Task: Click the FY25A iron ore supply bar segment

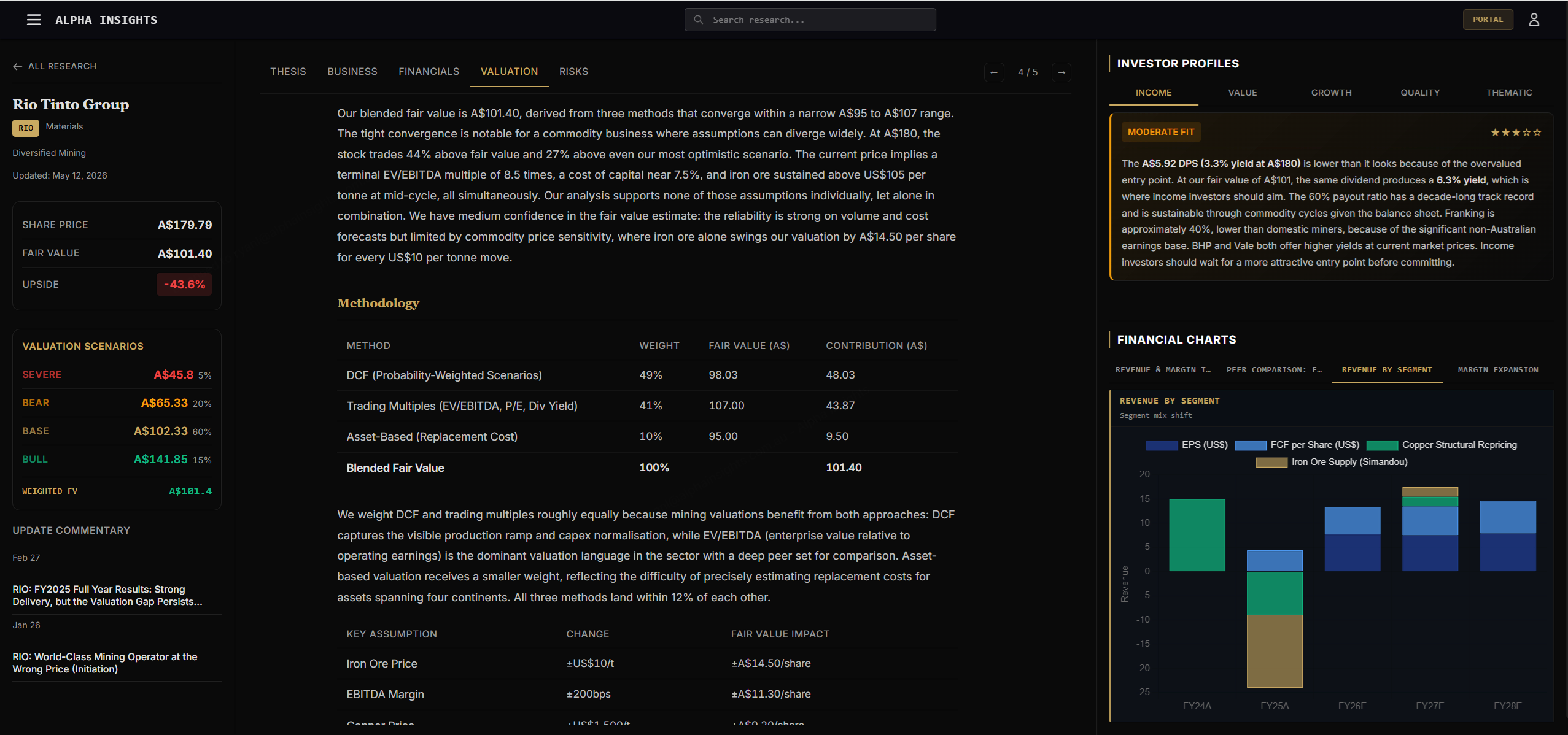Action: [x=1275, y=652]
